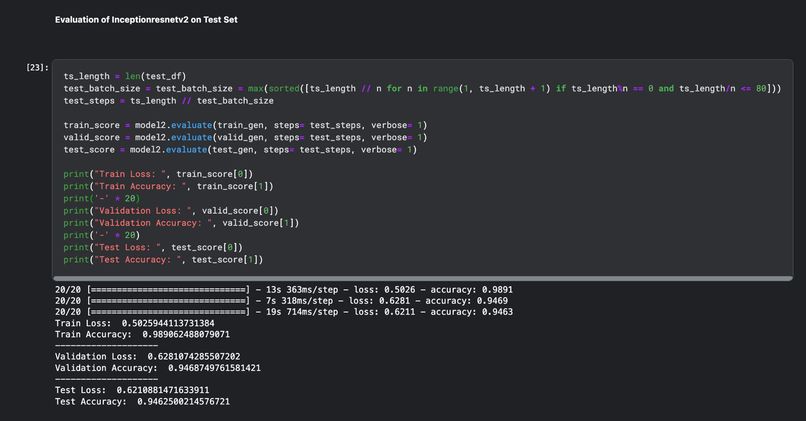Click the horizontal scrollbar under the code cell
The height and width of the screenshot is (421, 806).
[423, 279]
